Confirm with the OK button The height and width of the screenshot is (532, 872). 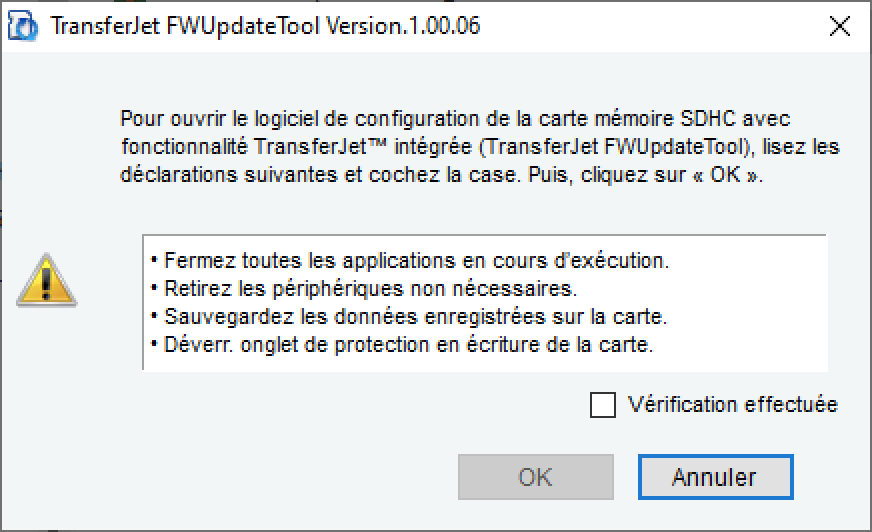click(x=536, y=477)
